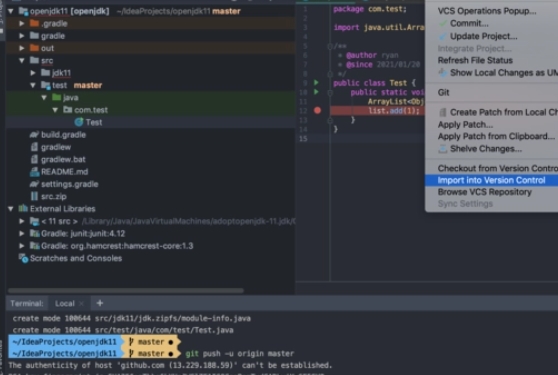558x375 pixels.
Task: Click the orange .gradle folder icon
Action: coord(35,23)
